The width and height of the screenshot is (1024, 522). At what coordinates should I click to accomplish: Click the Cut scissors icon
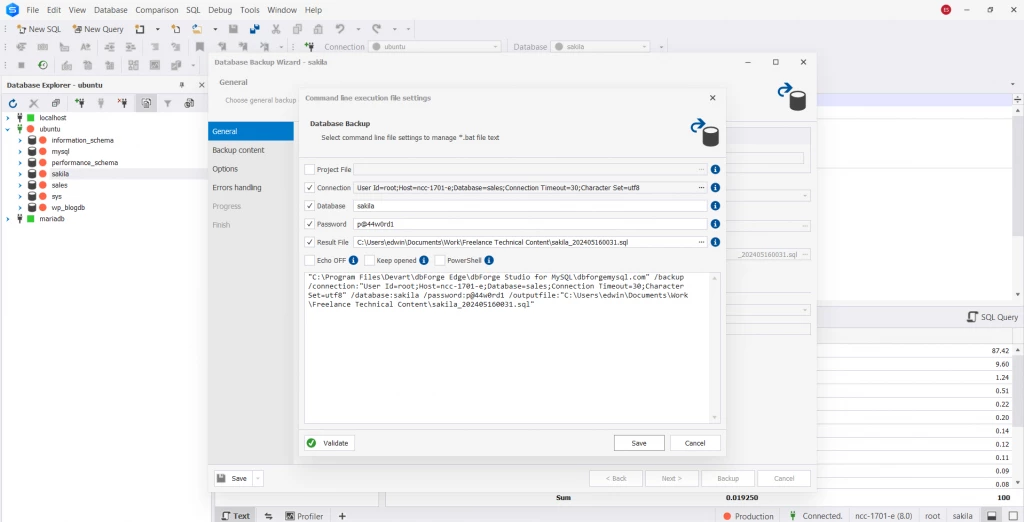click(276, 29)
